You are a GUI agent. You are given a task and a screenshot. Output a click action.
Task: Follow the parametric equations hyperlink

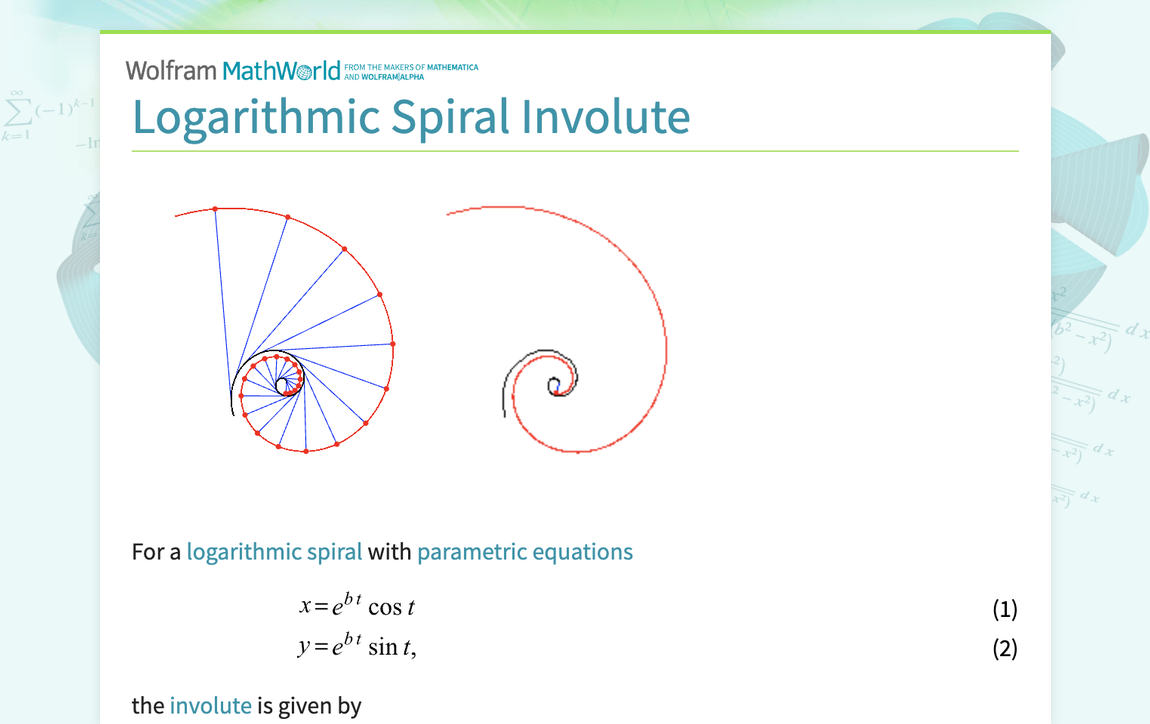[524, 551]
